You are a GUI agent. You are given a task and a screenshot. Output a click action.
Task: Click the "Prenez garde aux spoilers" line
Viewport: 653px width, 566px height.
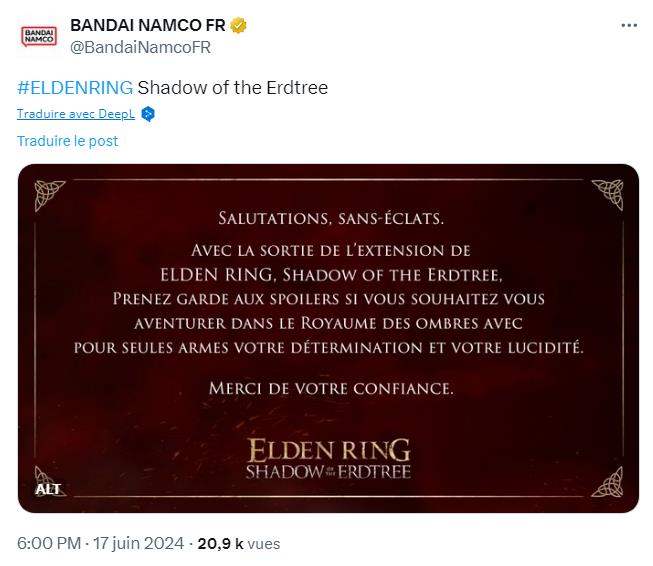328,299
